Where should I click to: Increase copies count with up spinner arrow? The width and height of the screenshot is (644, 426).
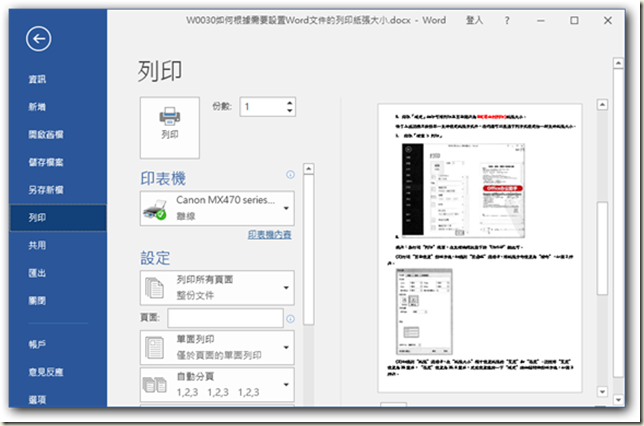(290, 103)
